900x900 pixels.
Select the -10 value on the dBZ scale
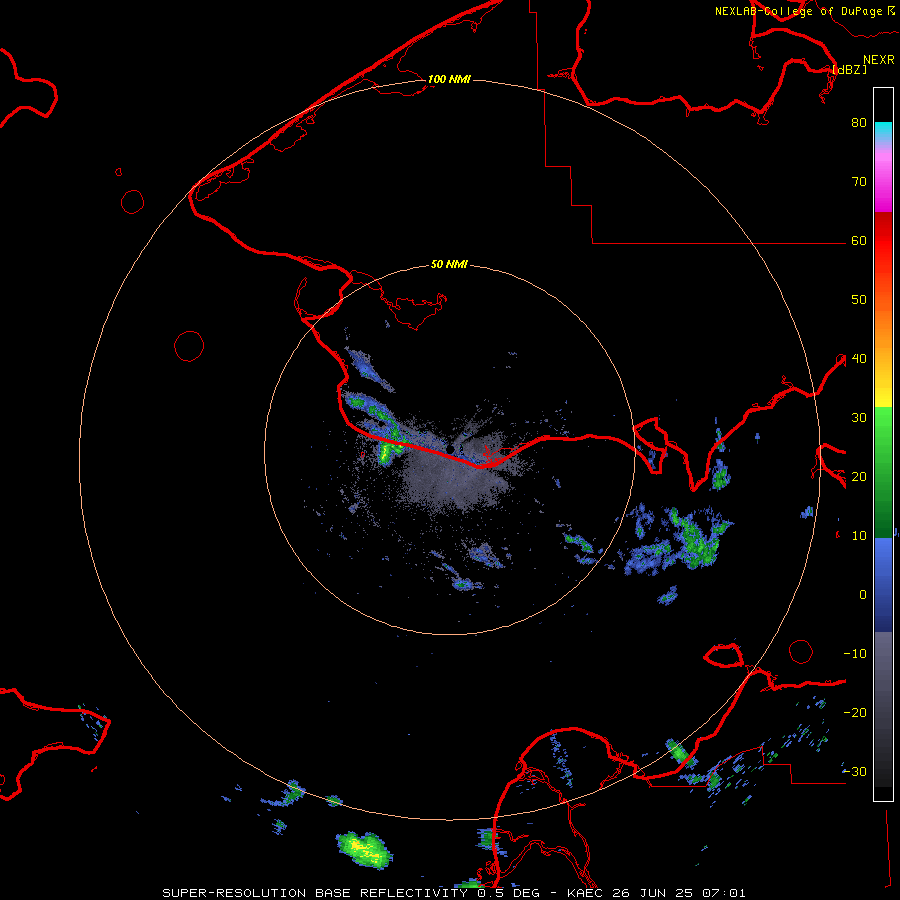pos(855,654)
